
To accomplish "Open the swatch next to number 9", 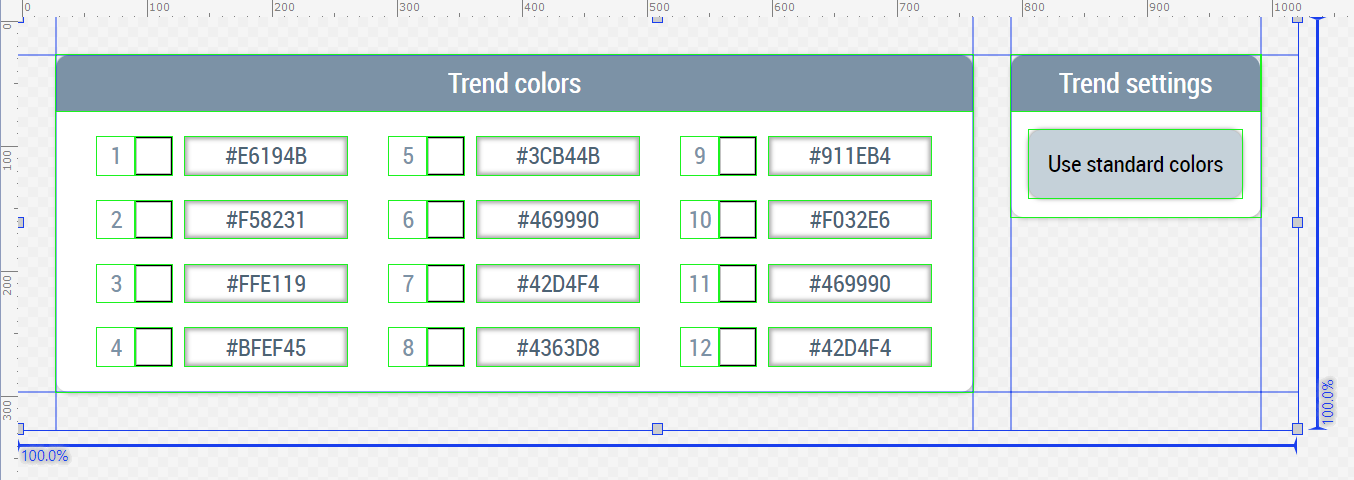I will 738,156.
